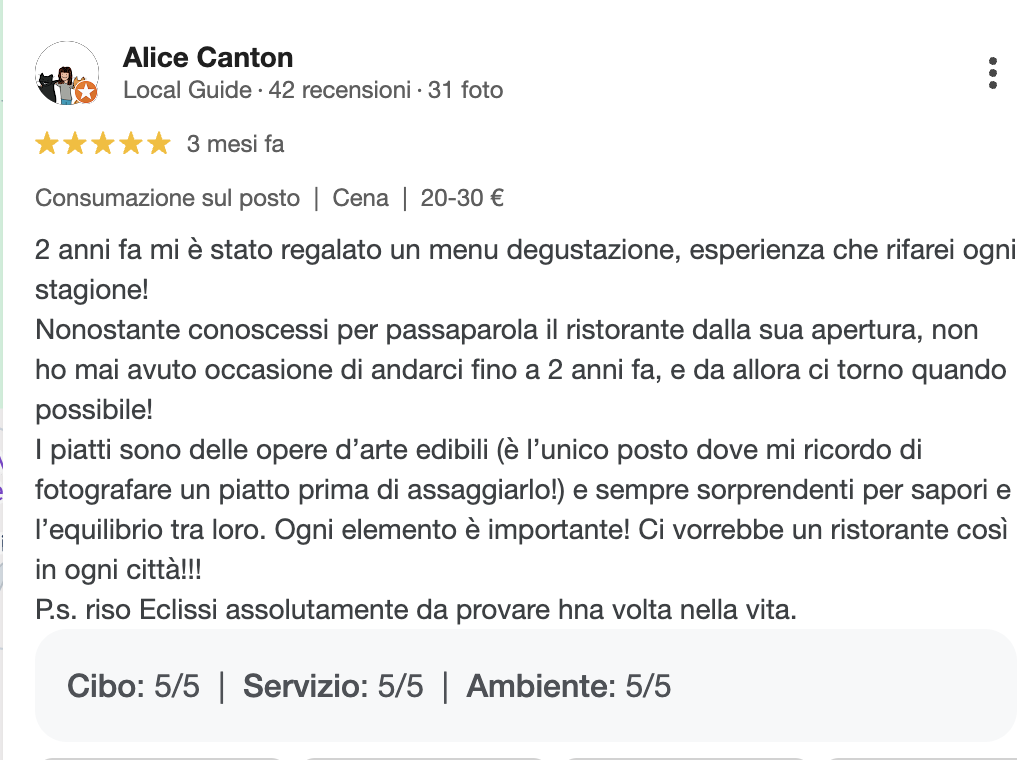The image size is (1033, 760).
Task: Open the Alice Canton reviewer name link
Action: click(x=208, y=58)
